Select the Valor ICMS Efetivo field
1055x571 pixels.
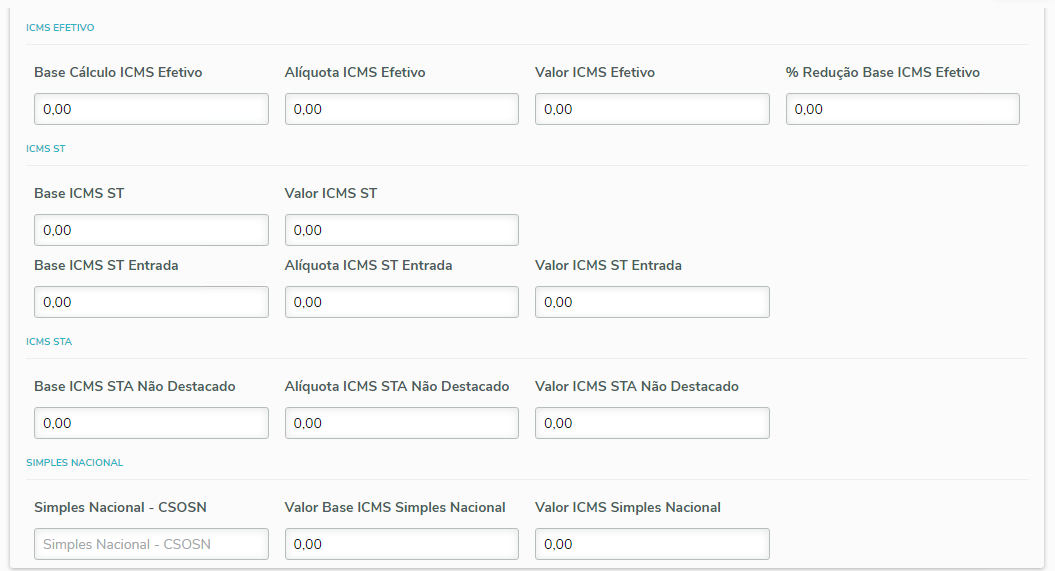[x=652, y=109]
